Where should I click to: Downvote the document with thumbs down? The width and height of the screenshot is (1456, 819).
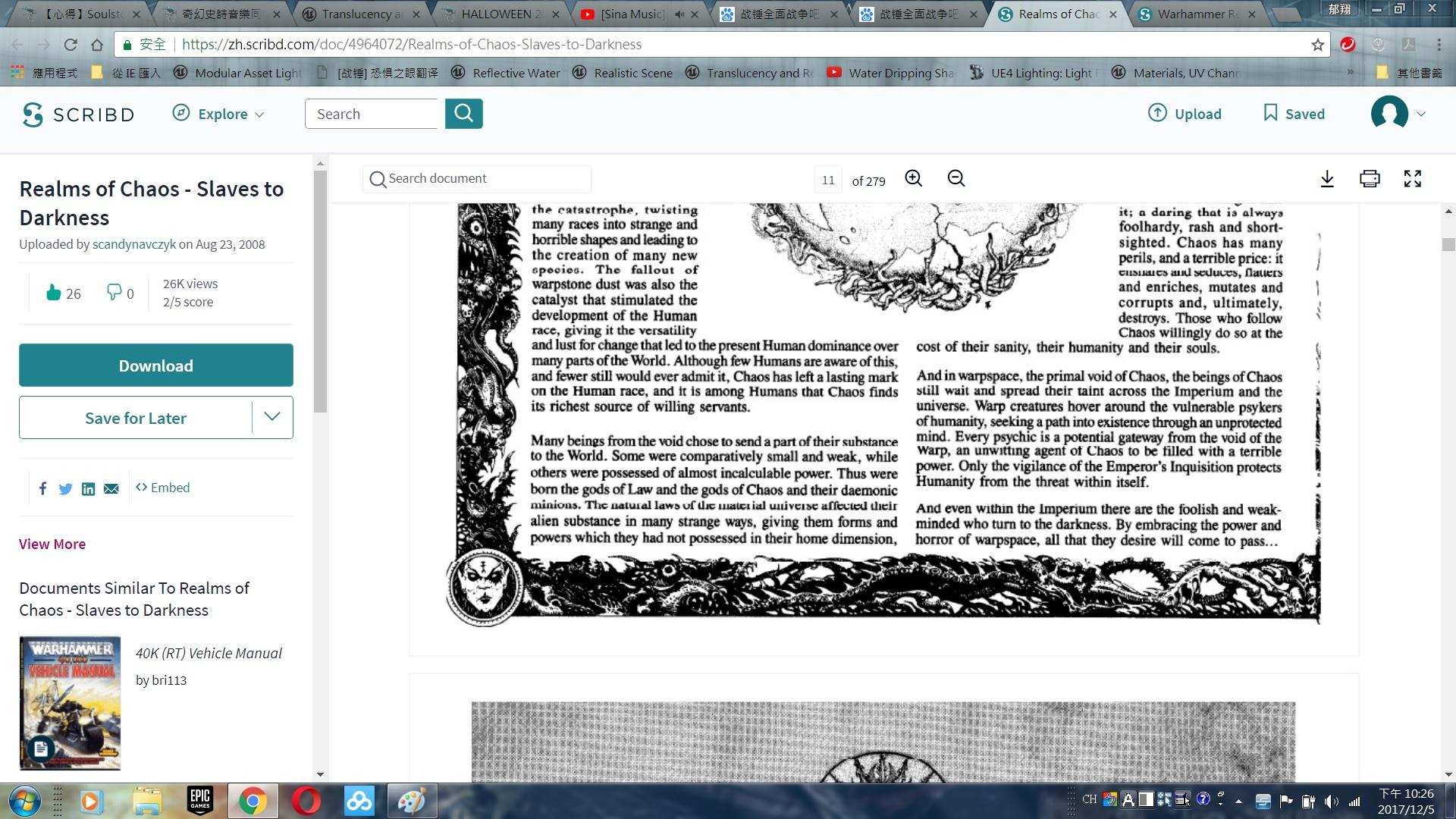[x=114, y=292]
